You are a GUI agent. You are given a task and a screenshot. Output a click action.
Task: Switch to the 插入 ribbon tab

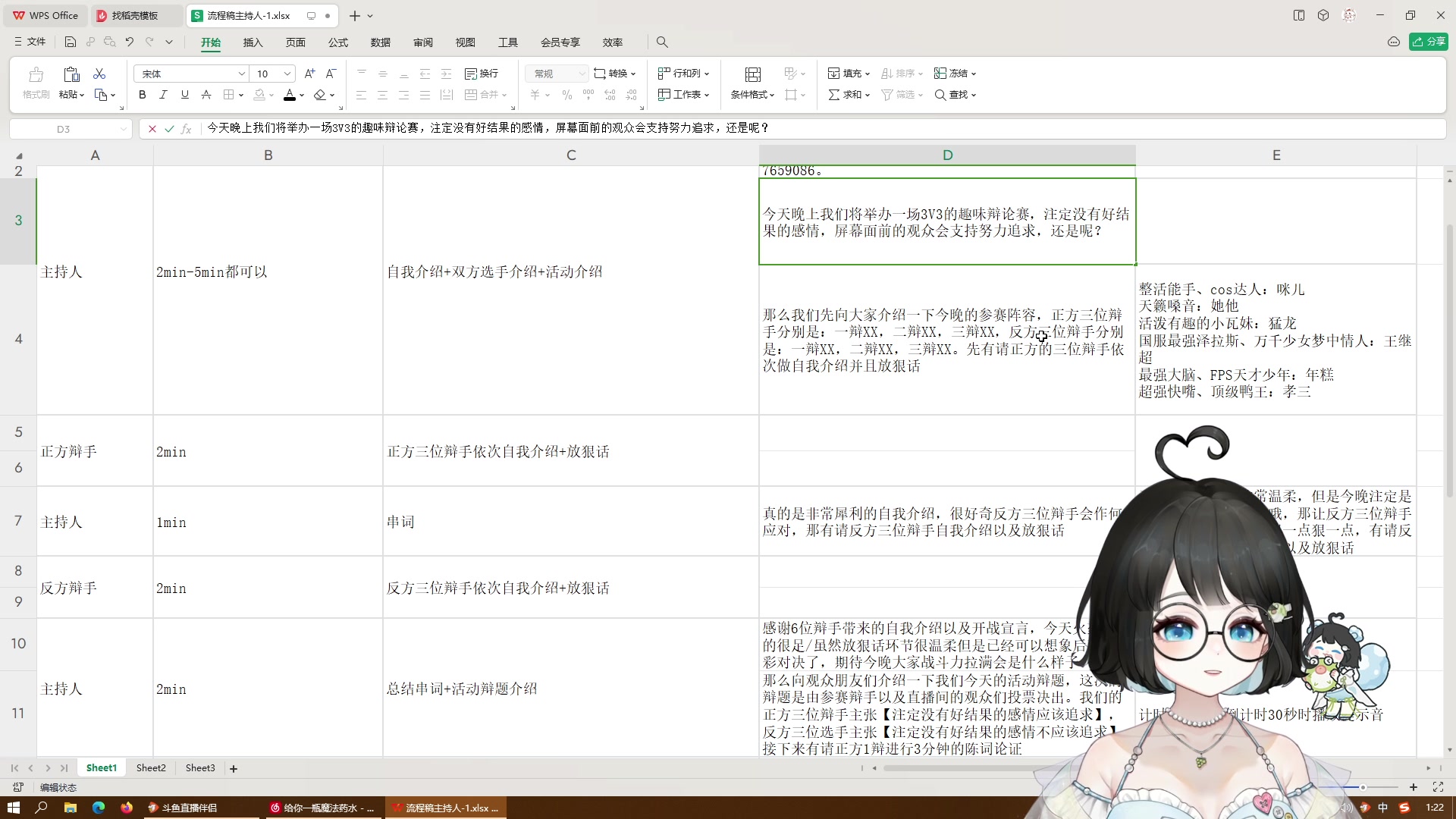click(253, 42)
